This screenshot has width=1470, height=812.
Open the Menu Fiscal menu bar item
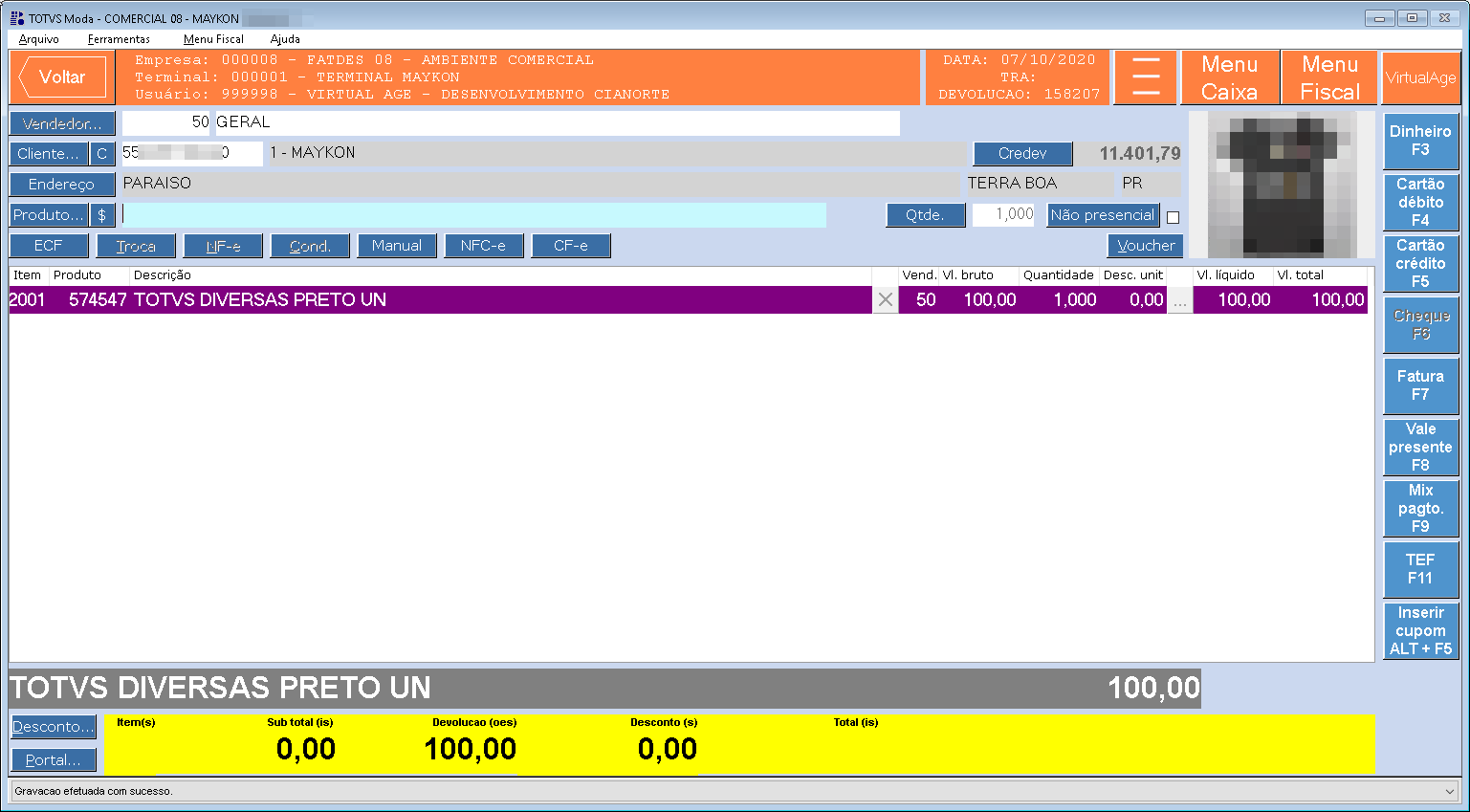point(213,39)
